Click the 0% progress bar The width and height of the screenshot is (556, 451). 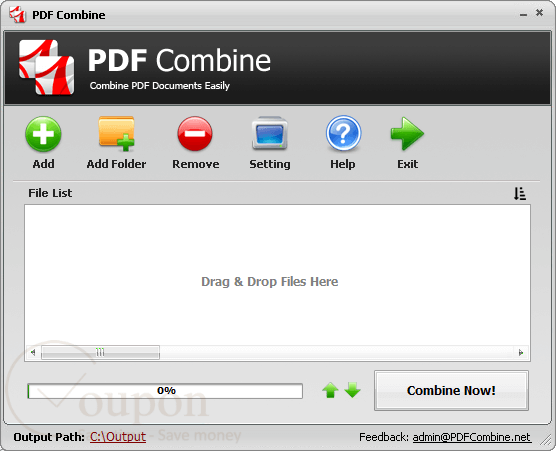point(165,391)
